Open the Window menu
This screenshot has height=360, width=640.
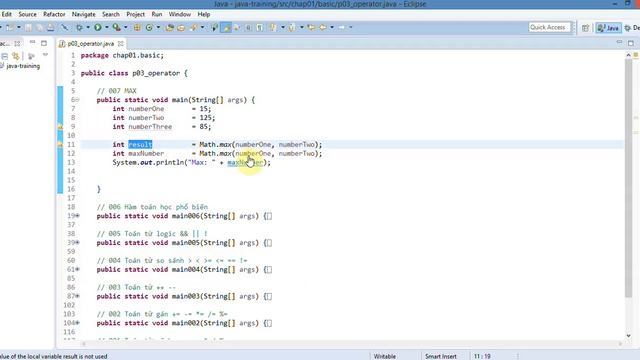point(180,14)
